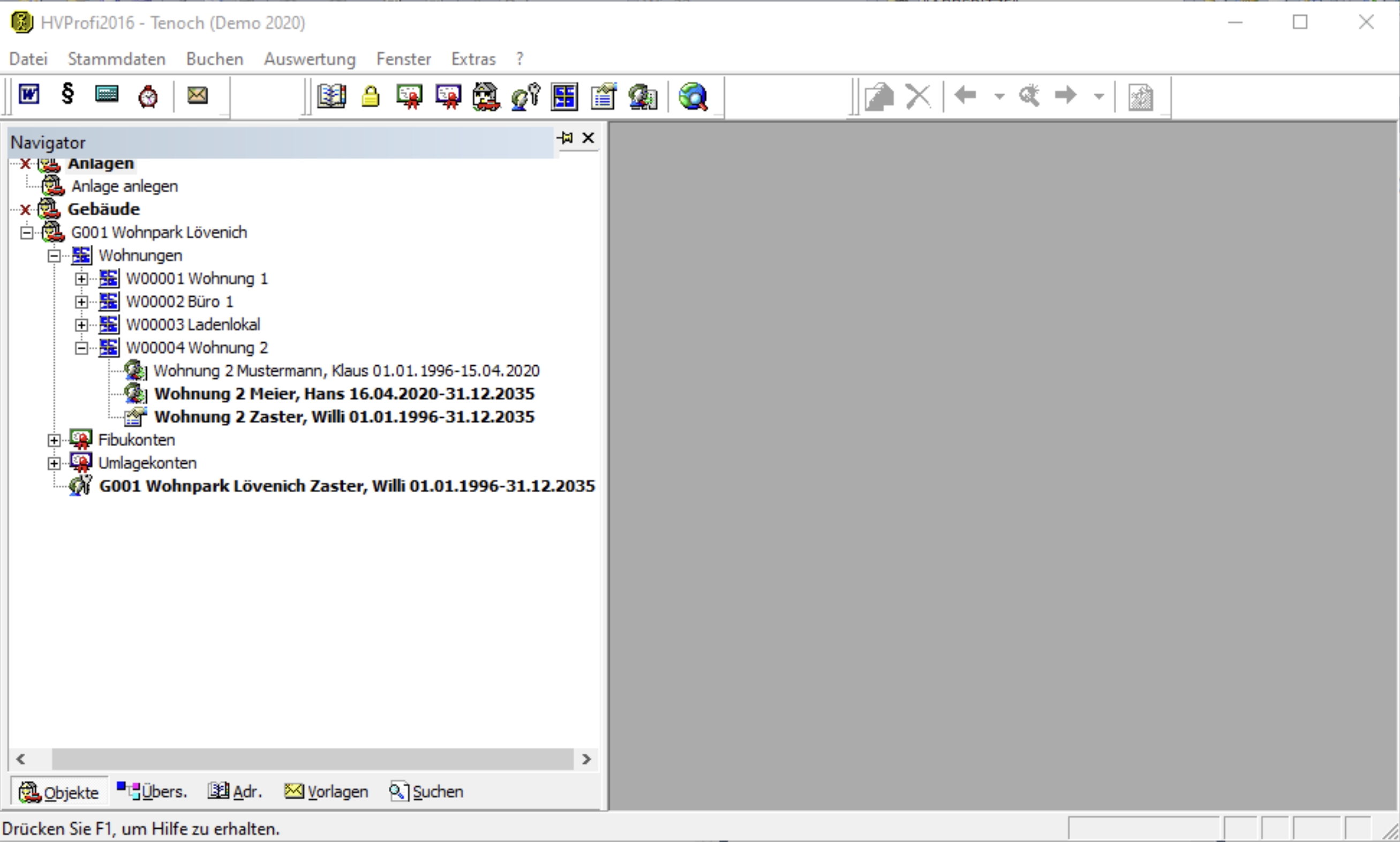Viewport: 1400px width, 842px height.
Task: Collapse the W00004 Wohnung 2 node
Action: tap(82, 348)
